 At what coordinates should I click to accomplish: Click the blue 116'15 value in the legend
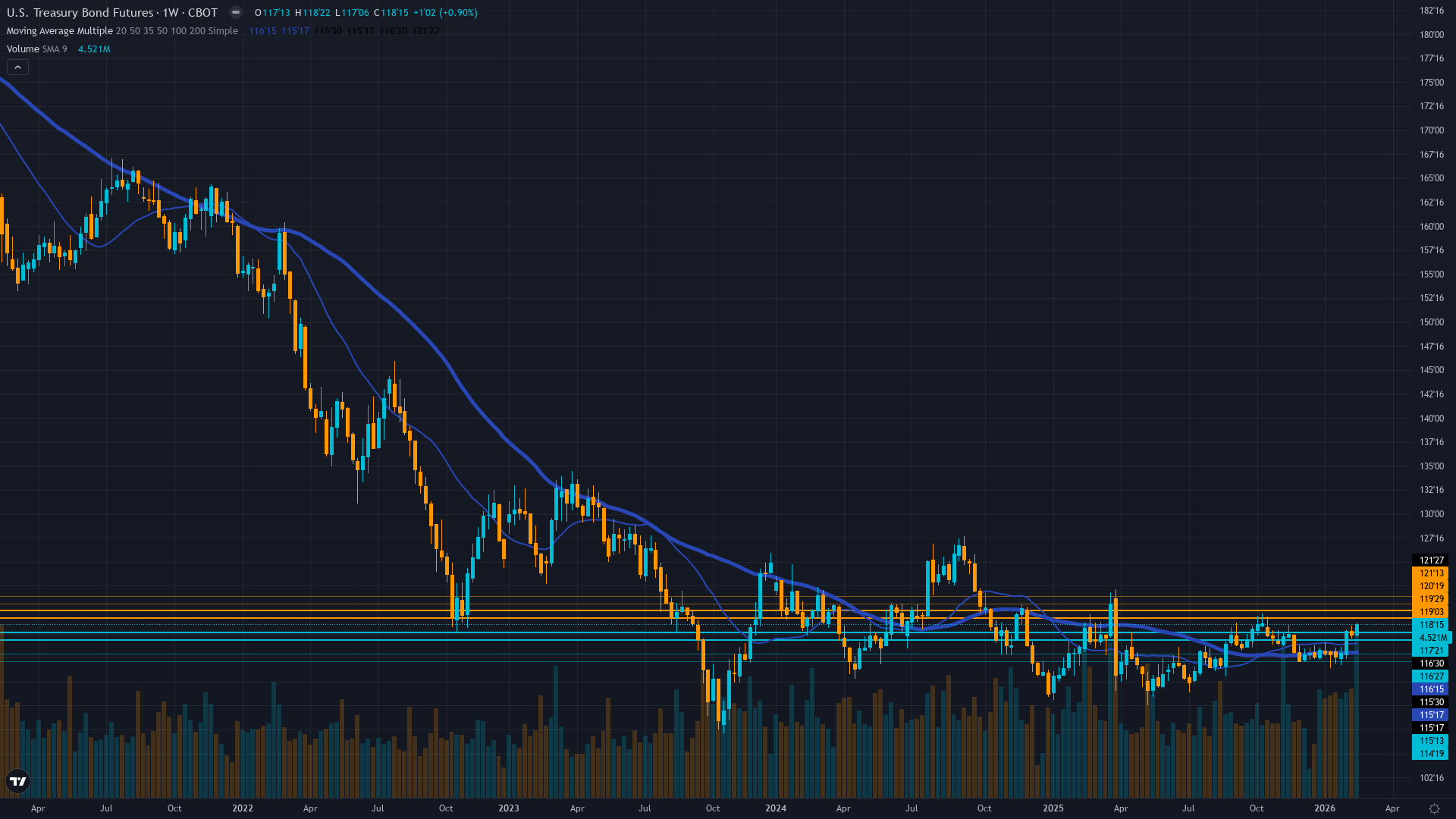(262, 31)
